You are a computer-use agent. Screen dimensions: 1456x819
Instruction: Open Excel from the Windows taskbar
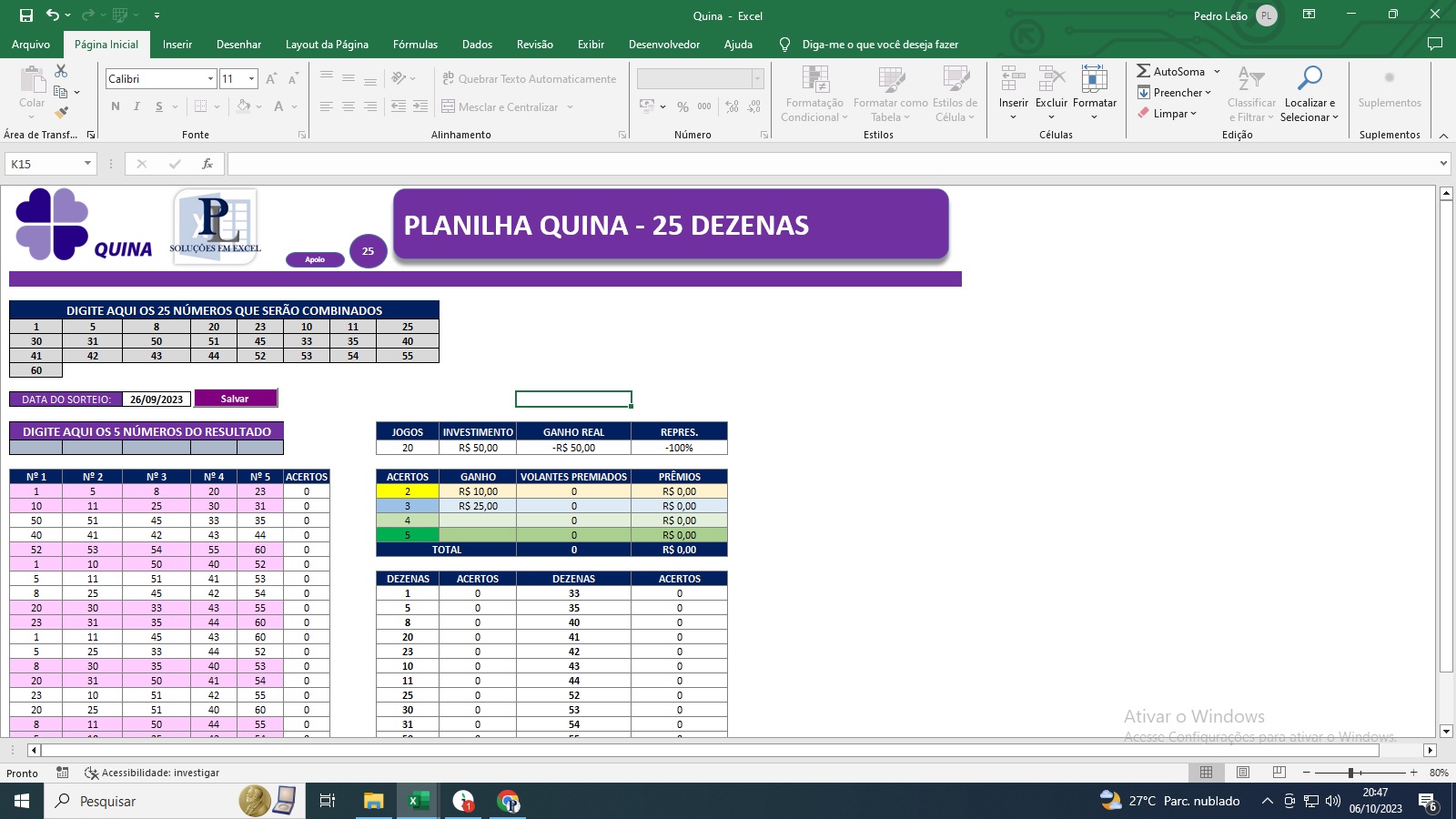click(x=418, y=801)
